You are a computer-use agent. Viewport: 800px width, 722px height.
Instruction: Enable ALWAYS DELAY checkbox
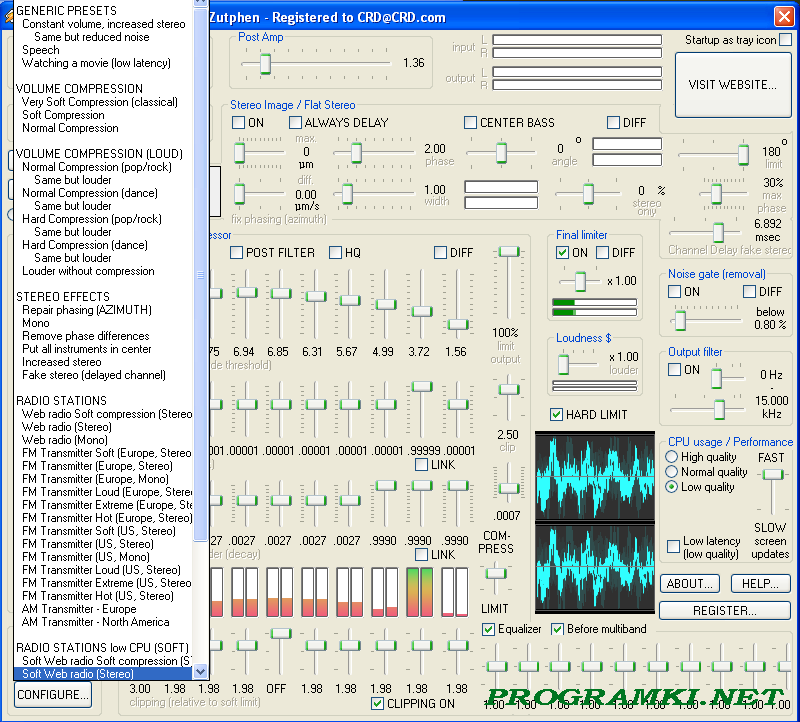296,123
